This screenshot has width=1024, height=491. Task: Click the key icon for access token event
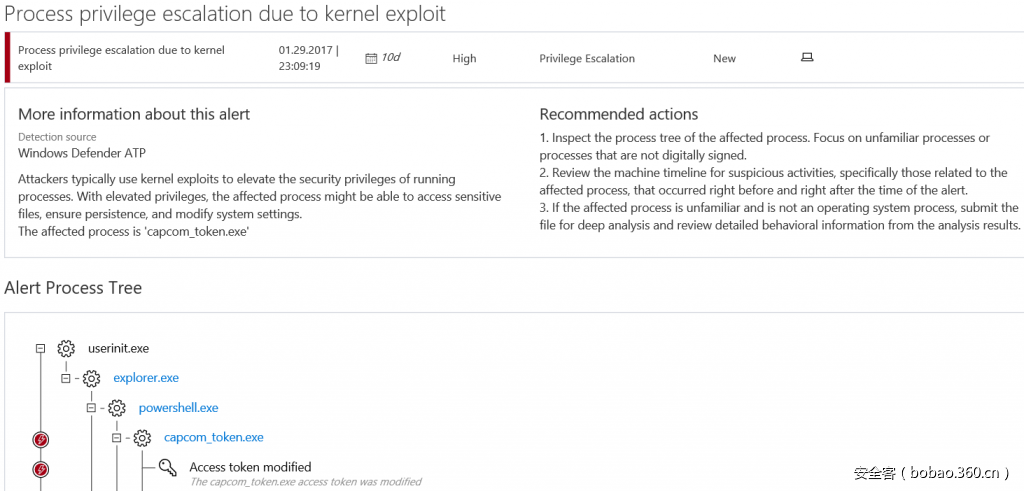click(x=167, y=467)
